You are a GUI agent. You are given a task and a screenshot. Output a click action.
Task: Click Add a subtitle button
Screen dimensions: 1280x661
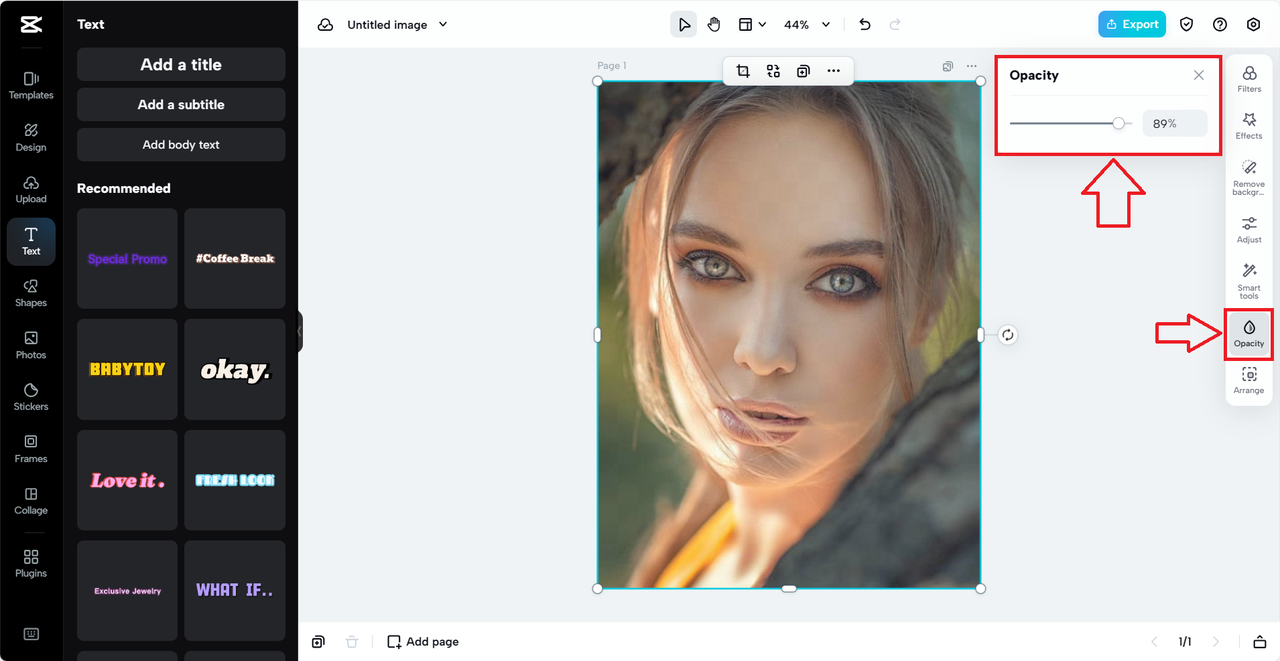coord(181,104)
